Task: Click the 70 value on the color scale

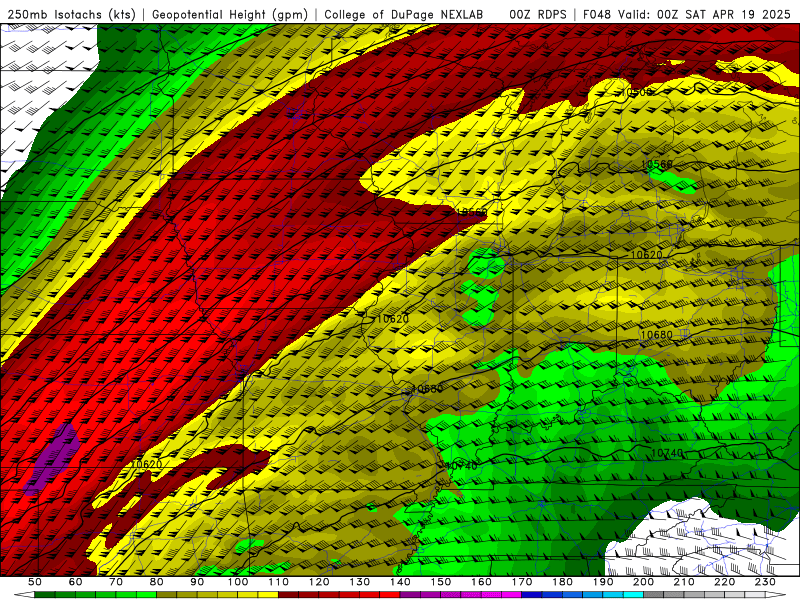Action: 116,582
